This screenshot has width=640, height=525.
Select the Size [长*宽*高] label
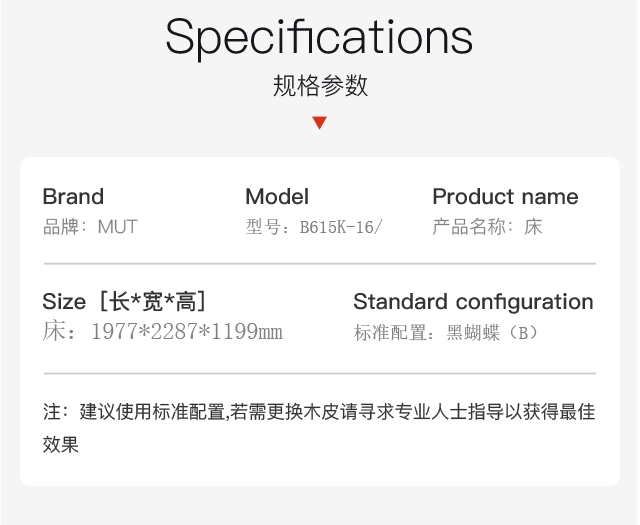coord(124,302)
